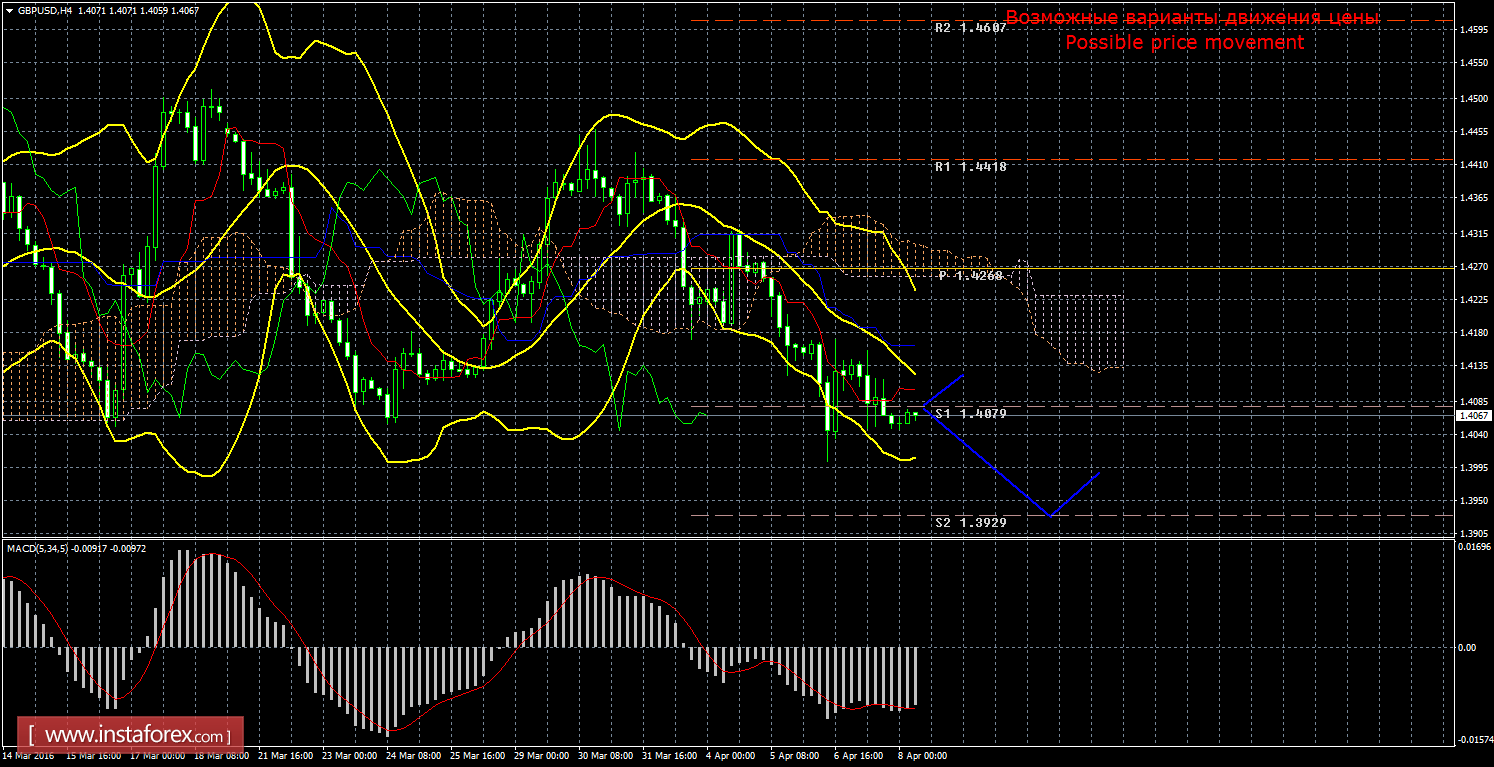Click the MACD 0.00 zero level value
This screenshot has width=1494, height=767.
pos(1466,648)
